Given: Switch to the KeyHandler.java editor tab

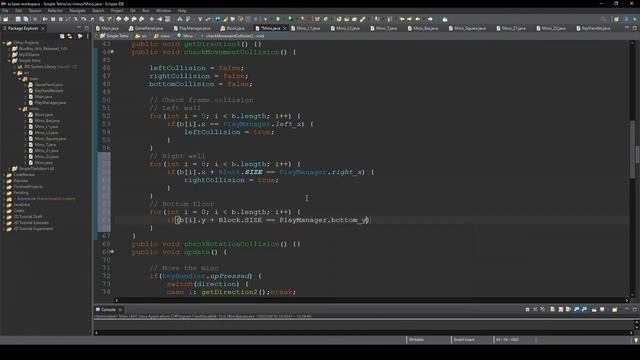Looking at the screenshot, I should point(594,28).
